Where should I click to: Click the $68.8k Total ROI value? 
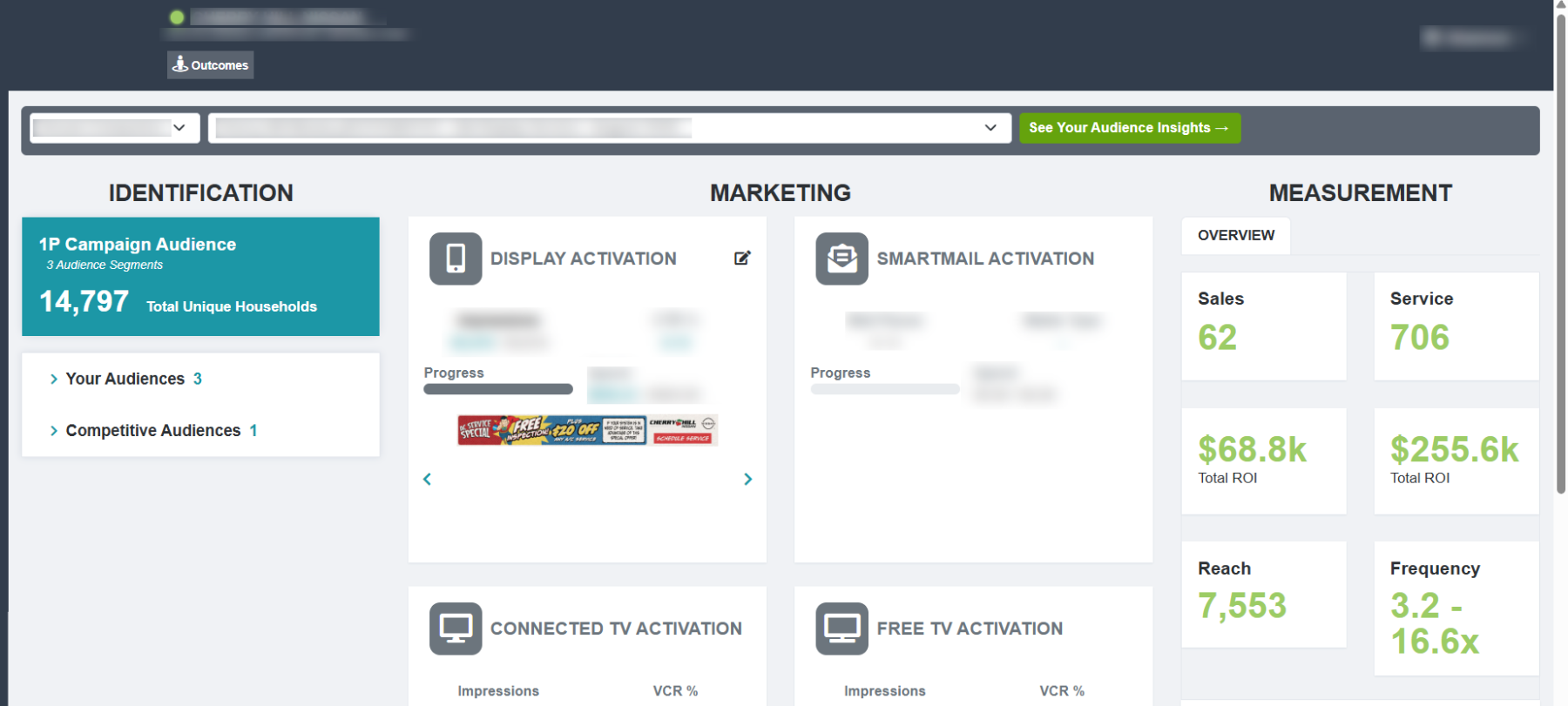point(1253,450)
